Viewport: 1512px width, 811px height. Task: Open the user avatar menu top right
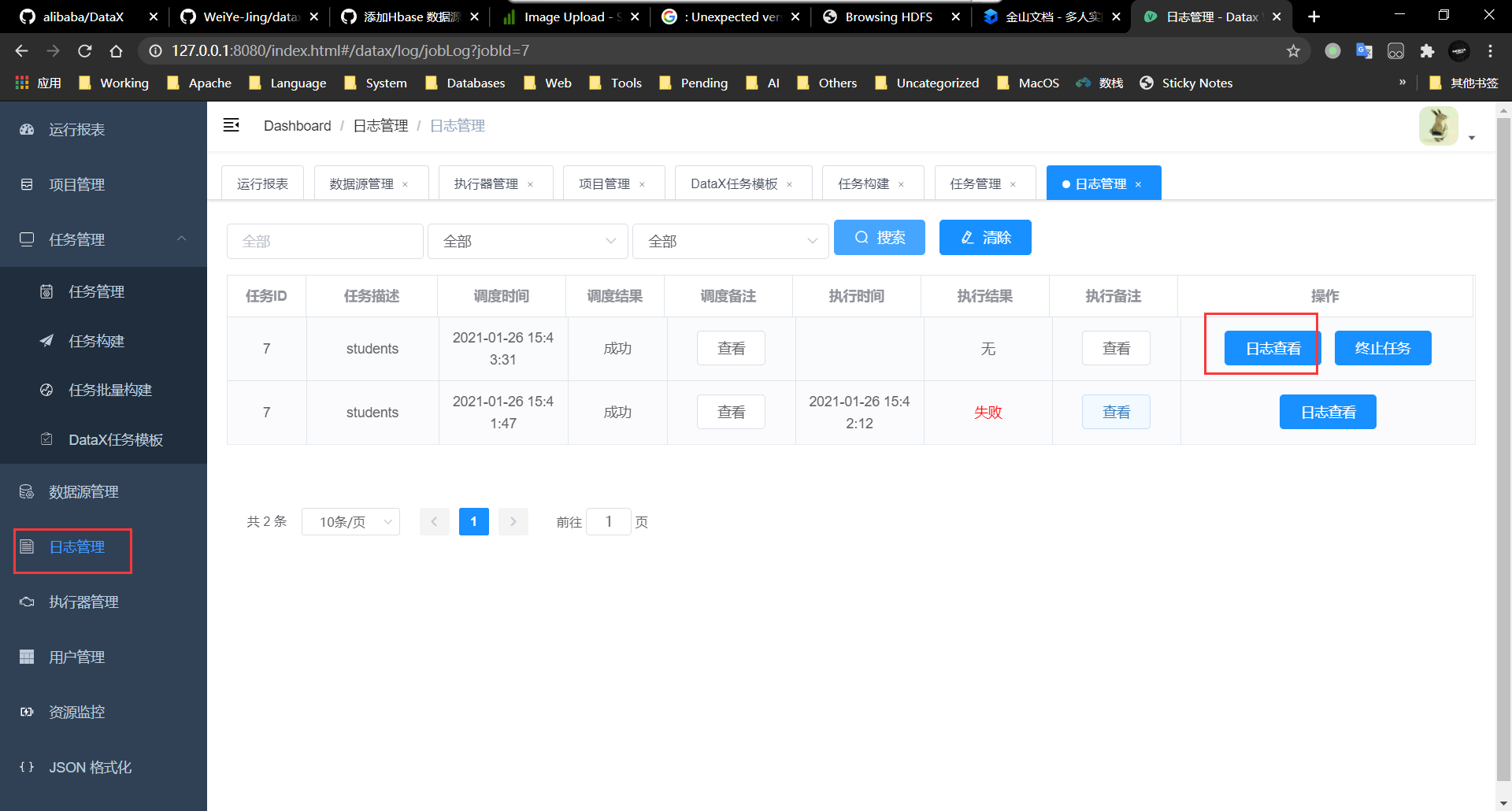1438,125
